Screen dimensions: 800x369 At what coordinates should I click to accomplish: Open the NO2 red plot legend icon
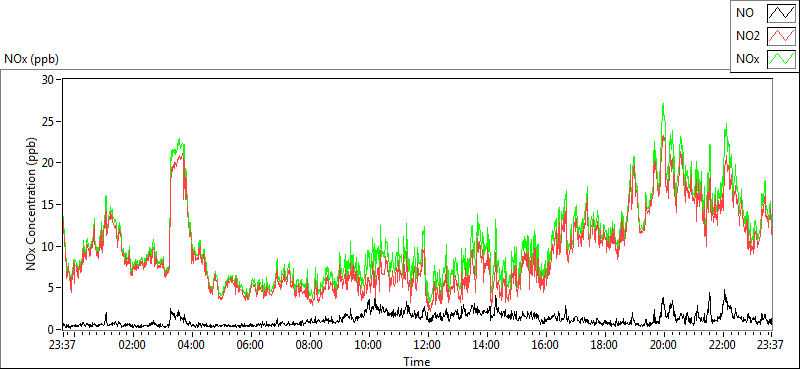tap(781, 37)
